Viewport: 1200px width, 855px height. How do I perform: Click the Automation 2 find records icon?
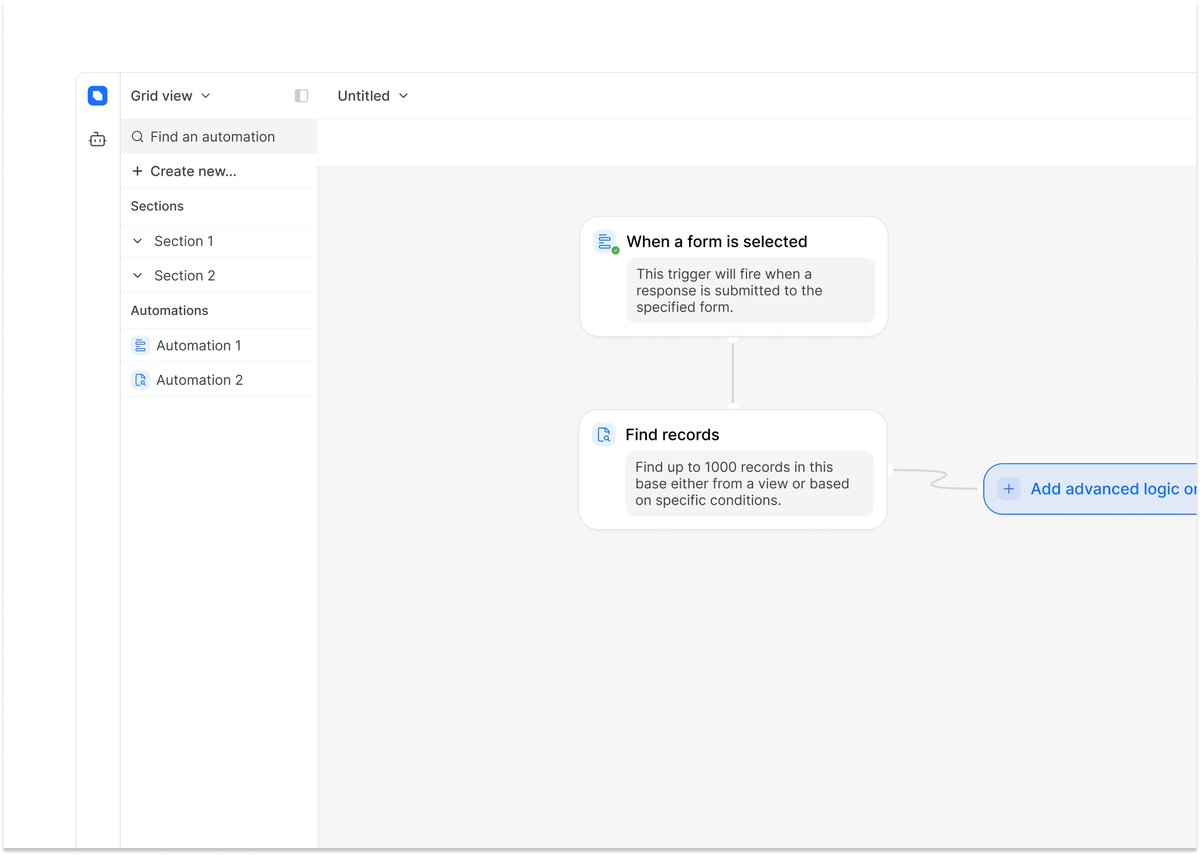(140, 380)
